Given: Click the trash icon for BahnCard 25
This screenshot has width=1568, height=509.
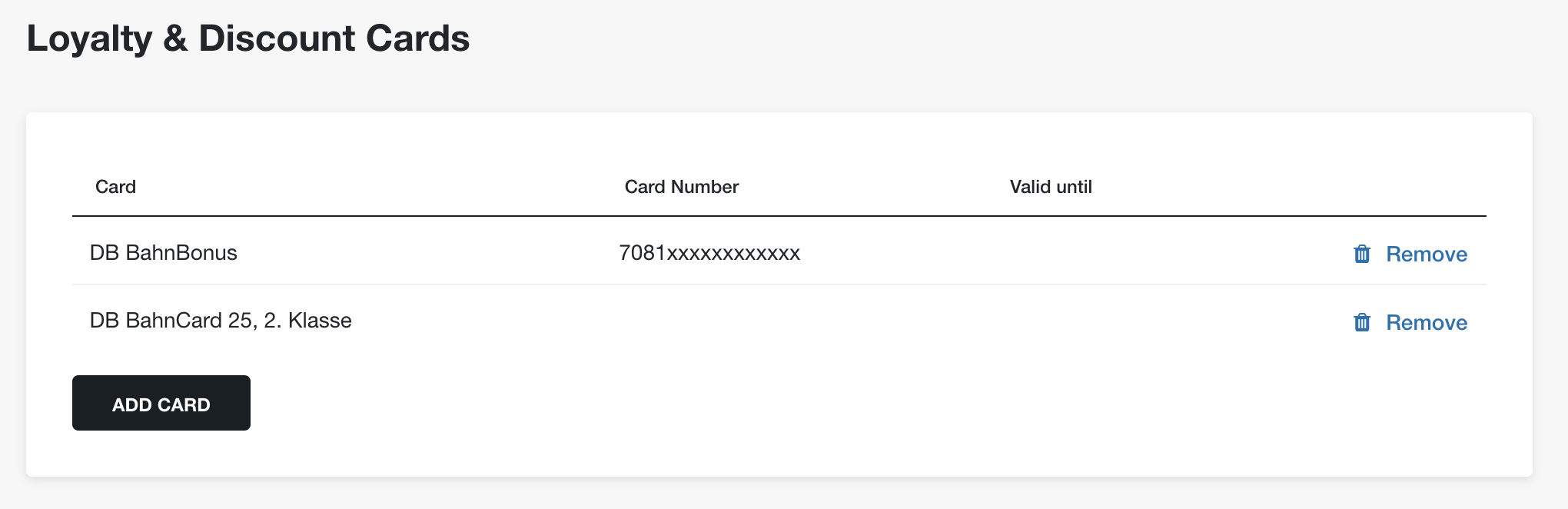Looking at the screenshot, I should click(1361, 322).
